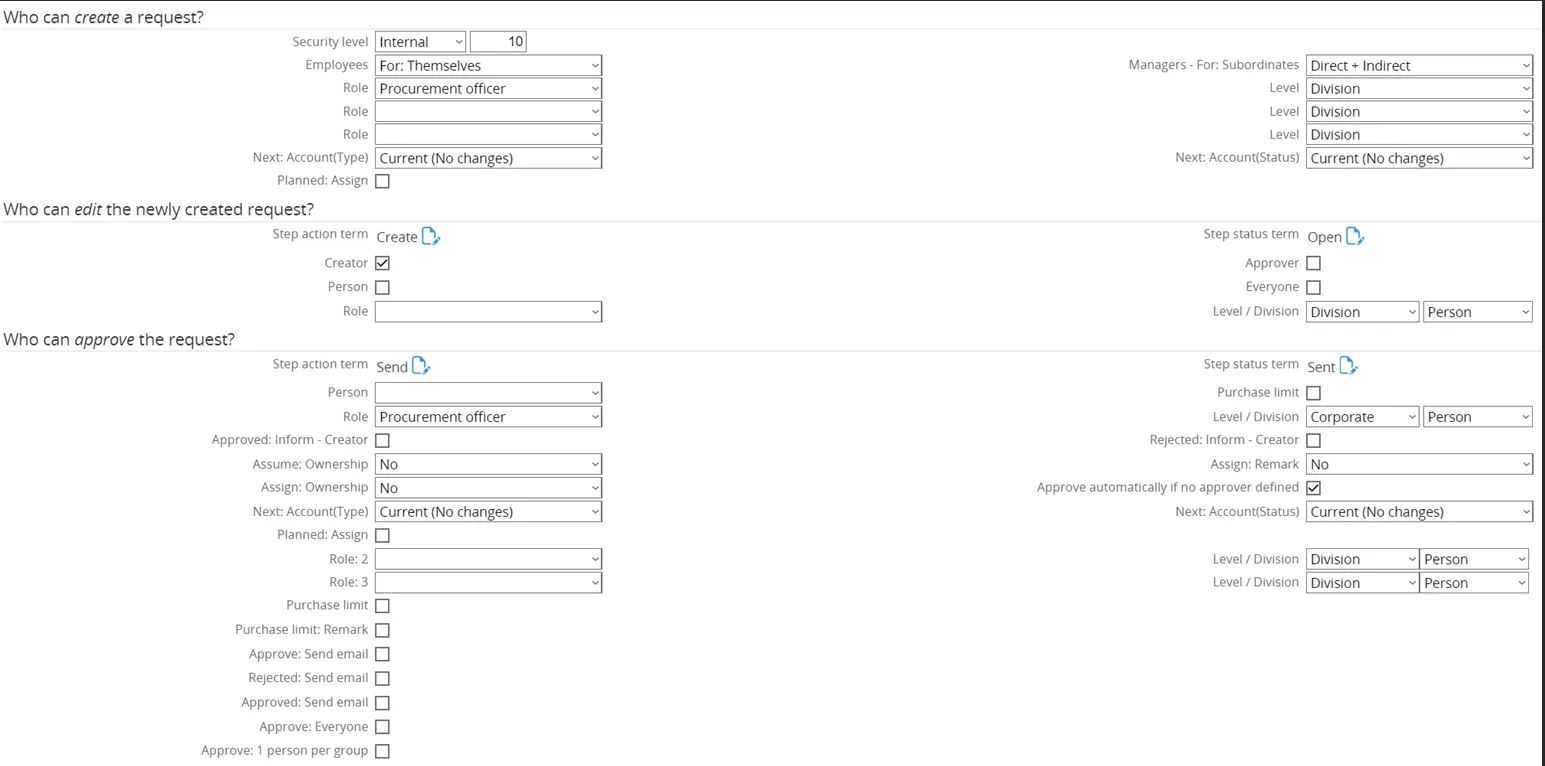Open Managers Direct + Indirect dropdown
Screen dimensions: 1545x766
tap(1419, 66)
